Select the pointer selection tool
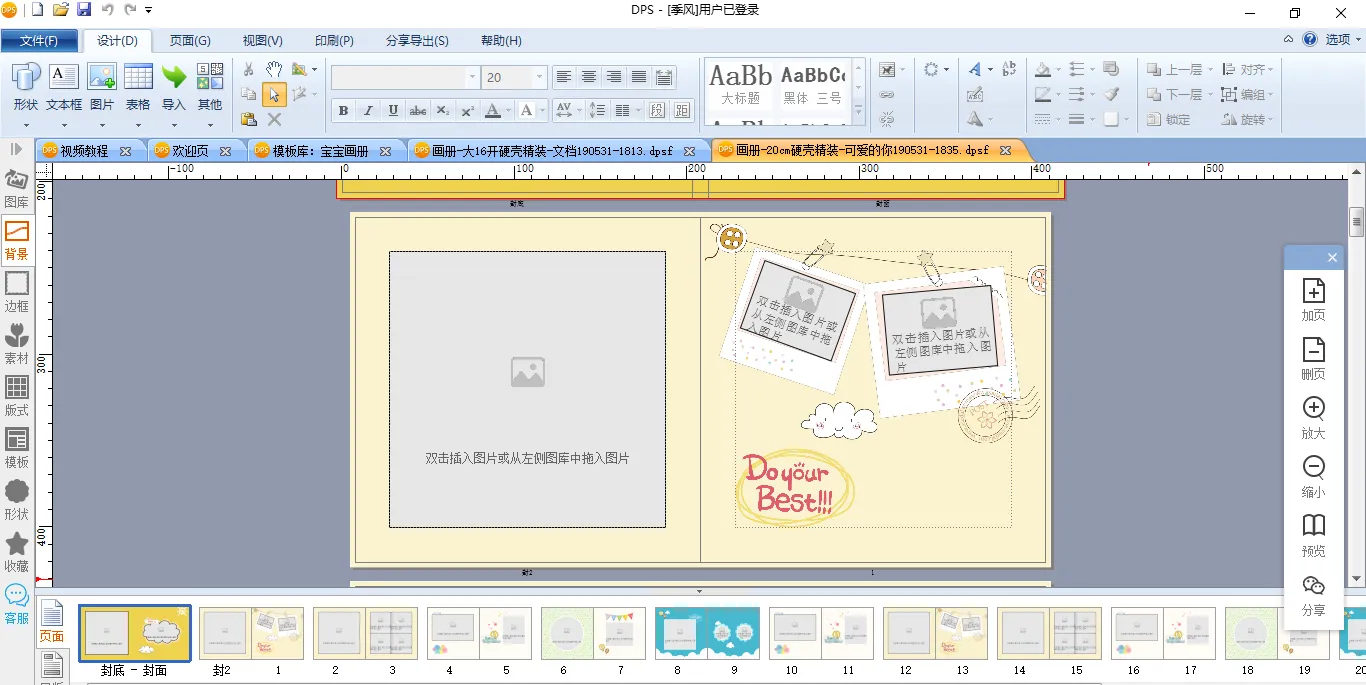 click(274, 95)
